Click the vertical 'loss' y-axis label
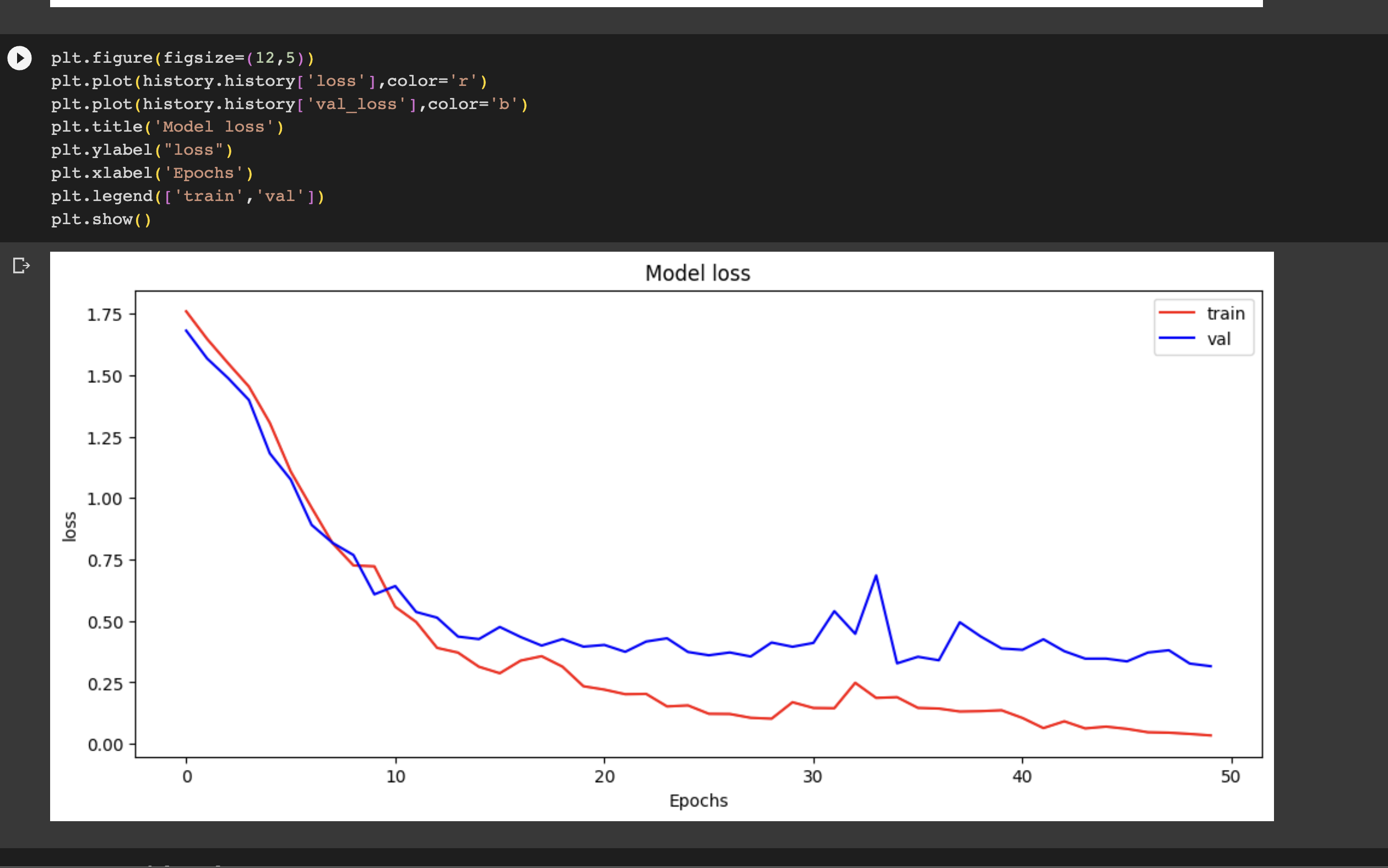 tap(69, 526)
